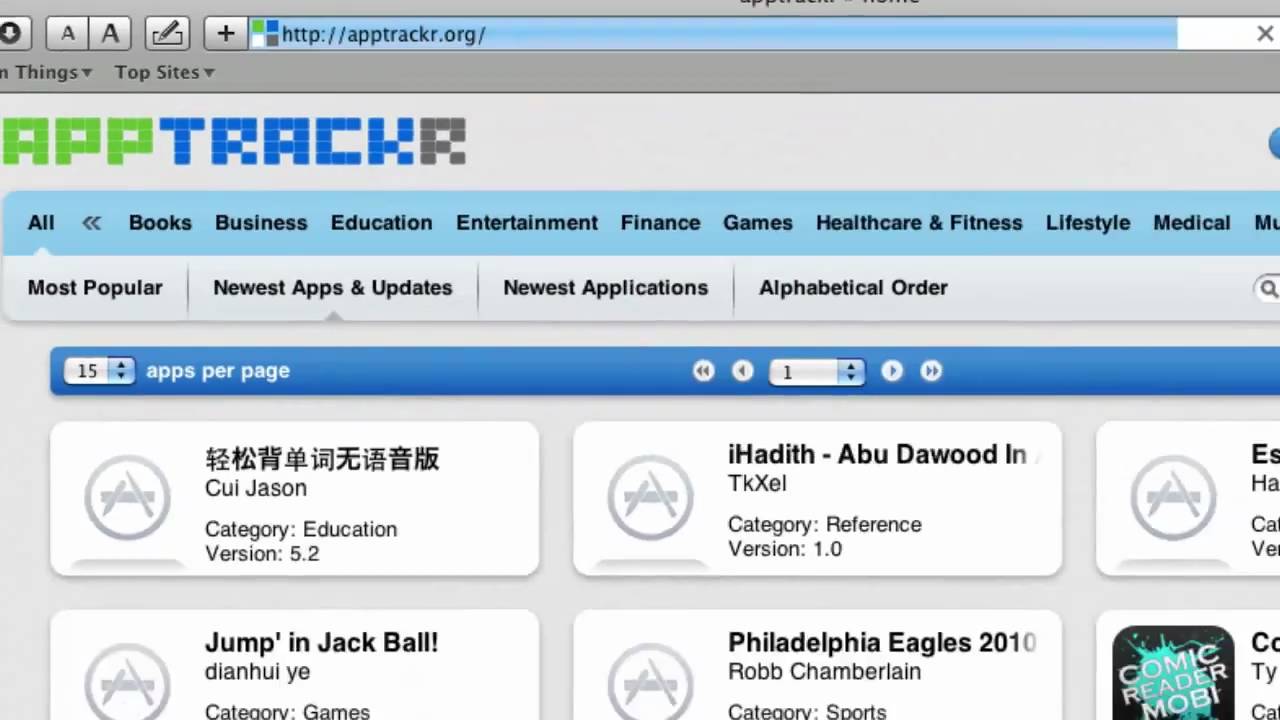
Task: Sort by Newest Apps & Updates
Action: click(333, 288)
